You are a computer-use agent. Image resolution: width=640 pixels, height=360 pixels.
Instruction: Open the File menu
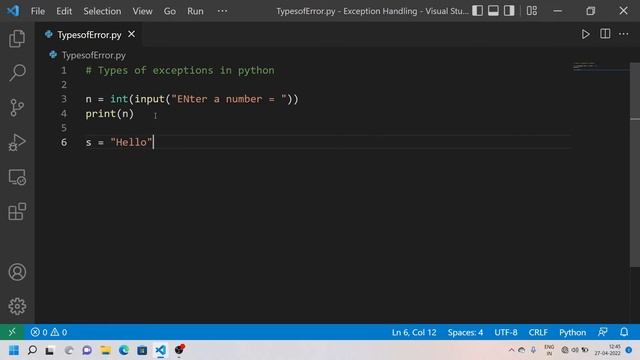38,11
